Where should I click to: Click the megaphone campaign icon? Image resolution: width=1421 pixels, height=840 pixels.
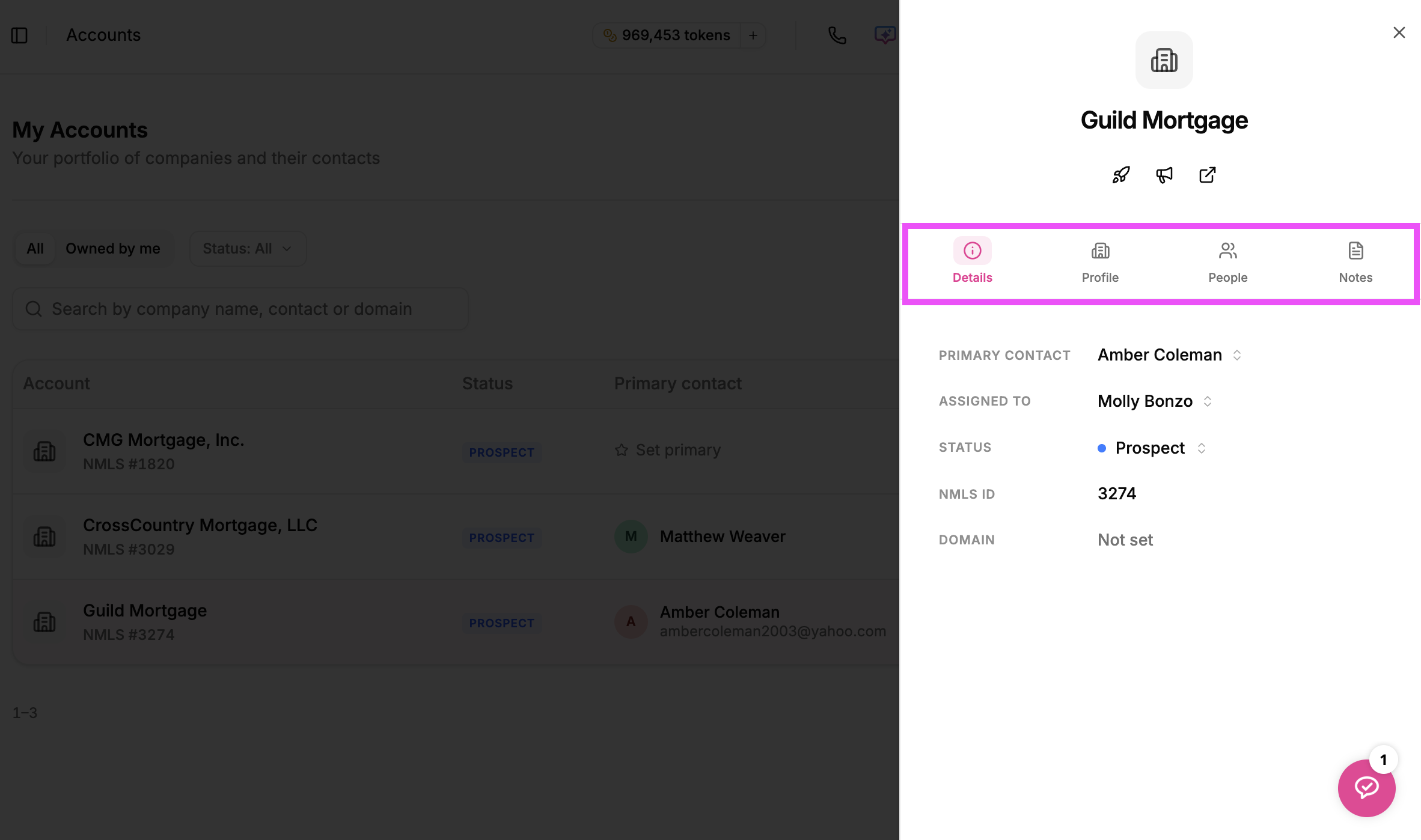pos(1164,175)
